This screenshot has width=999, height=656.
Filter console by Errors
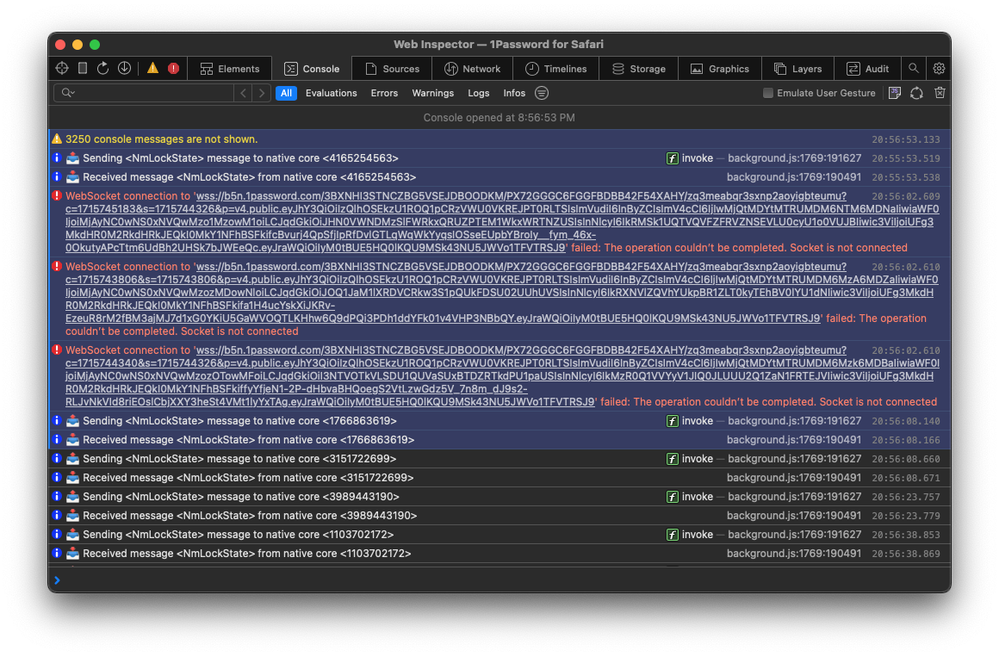(x=384, y=93)
